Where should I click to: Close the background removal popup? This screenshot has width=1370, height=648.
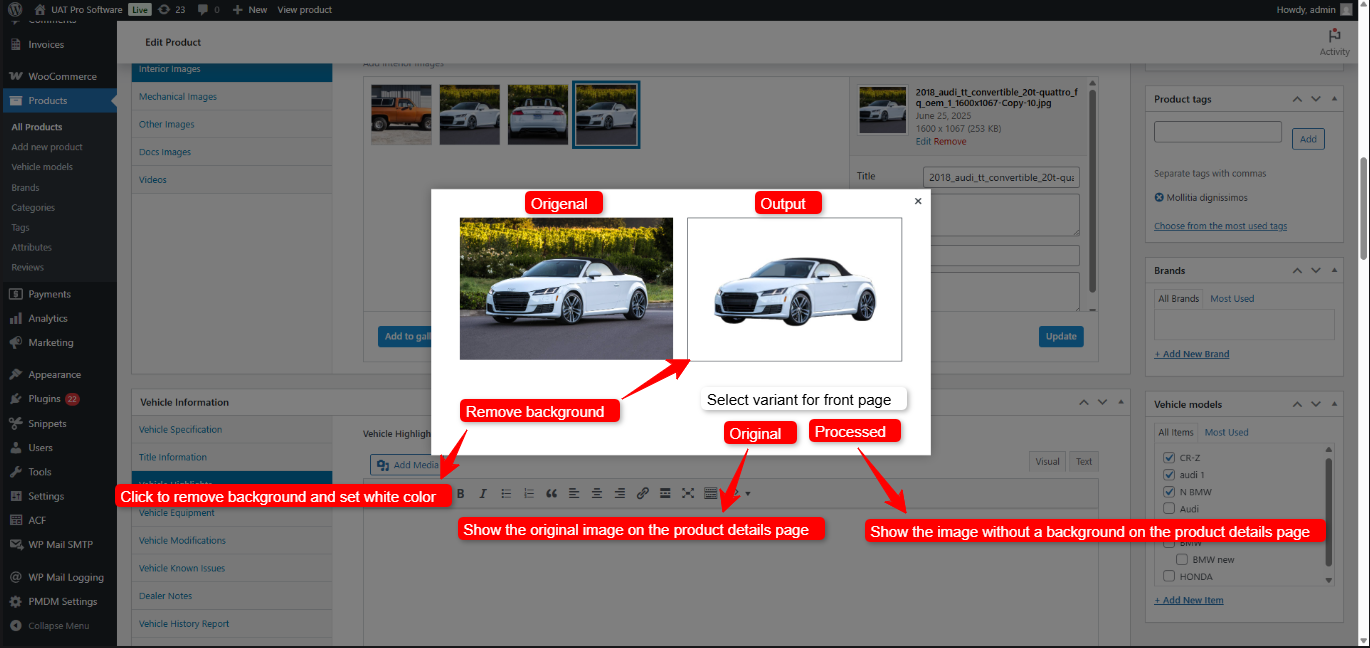click(x=918, y=201)
